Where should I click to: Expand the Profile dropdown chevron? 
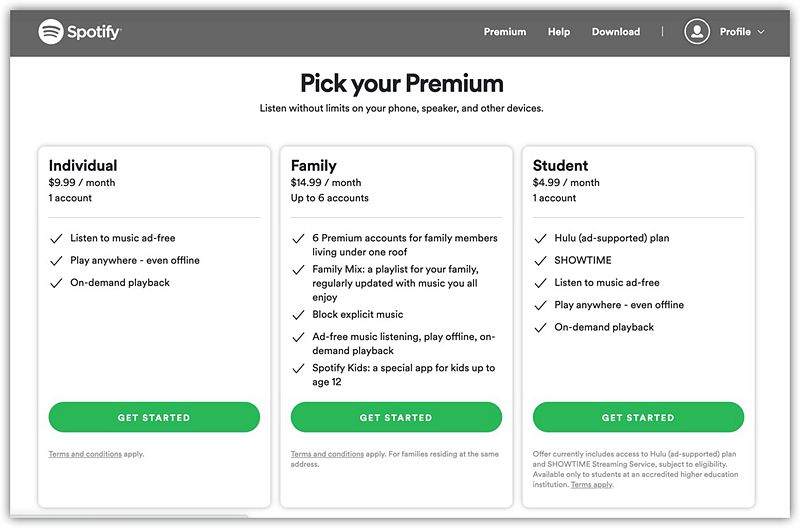(762, 32)
